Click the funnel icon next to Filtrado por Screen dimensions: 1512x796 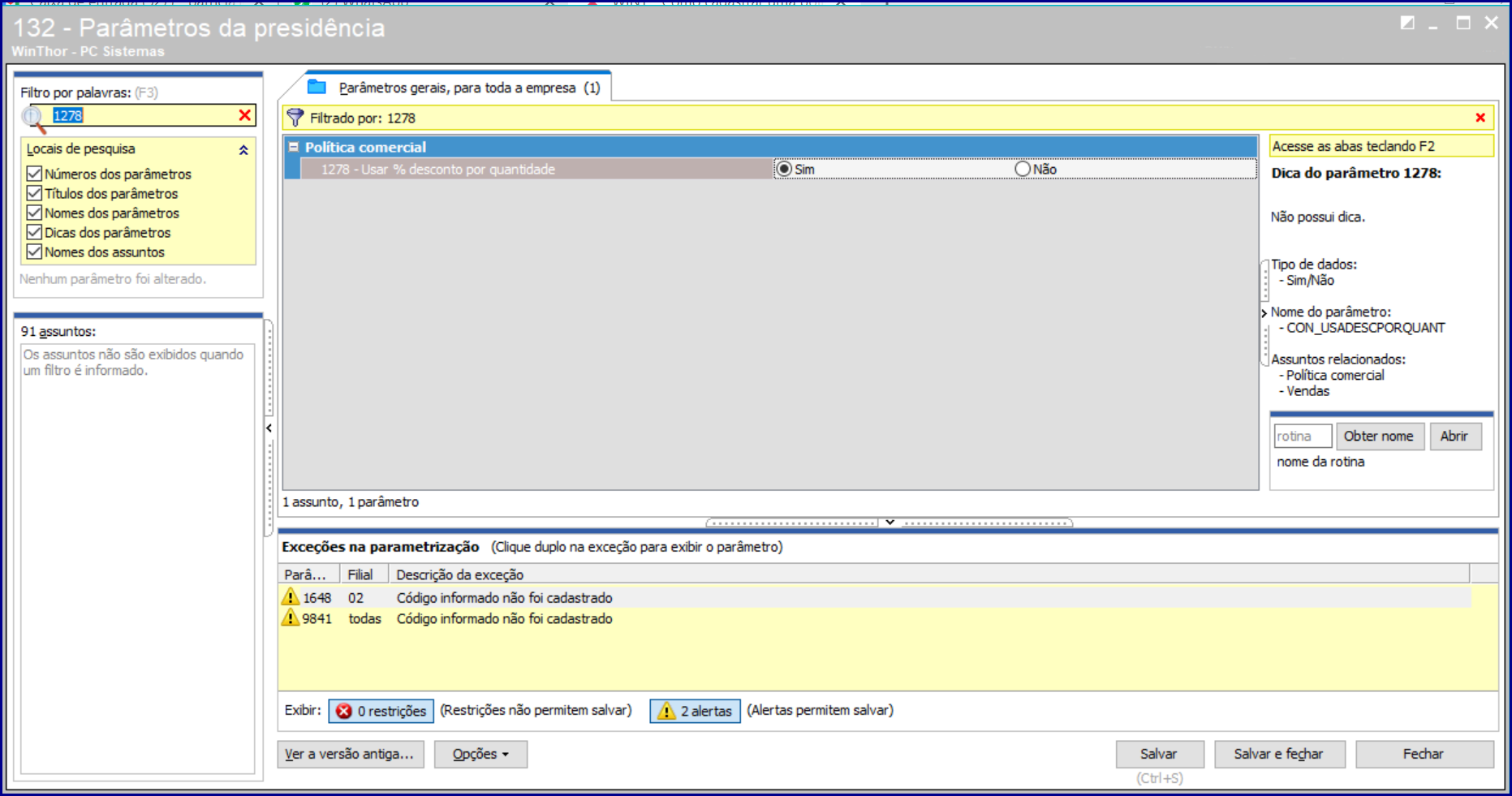[295, 118]
